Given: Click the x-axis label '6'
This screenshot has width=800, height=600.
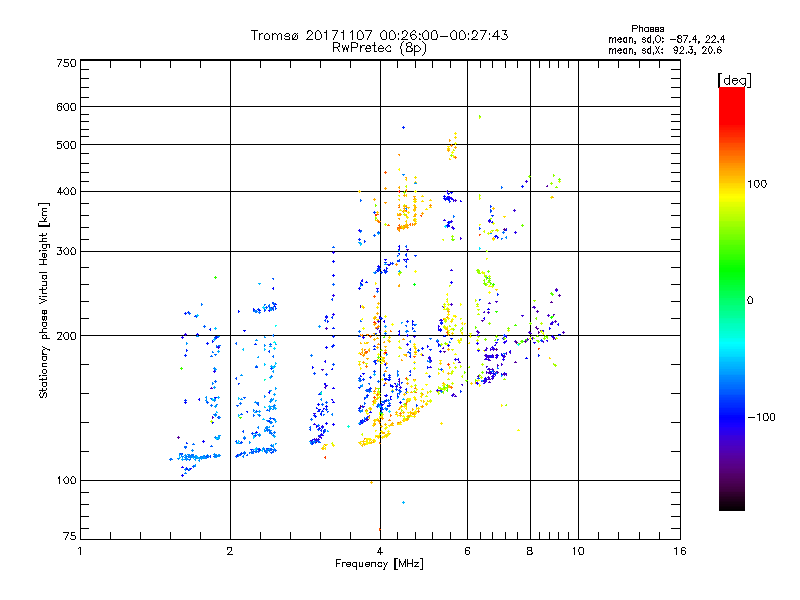Looking at the screenshot, I should (x=467, y=551).
